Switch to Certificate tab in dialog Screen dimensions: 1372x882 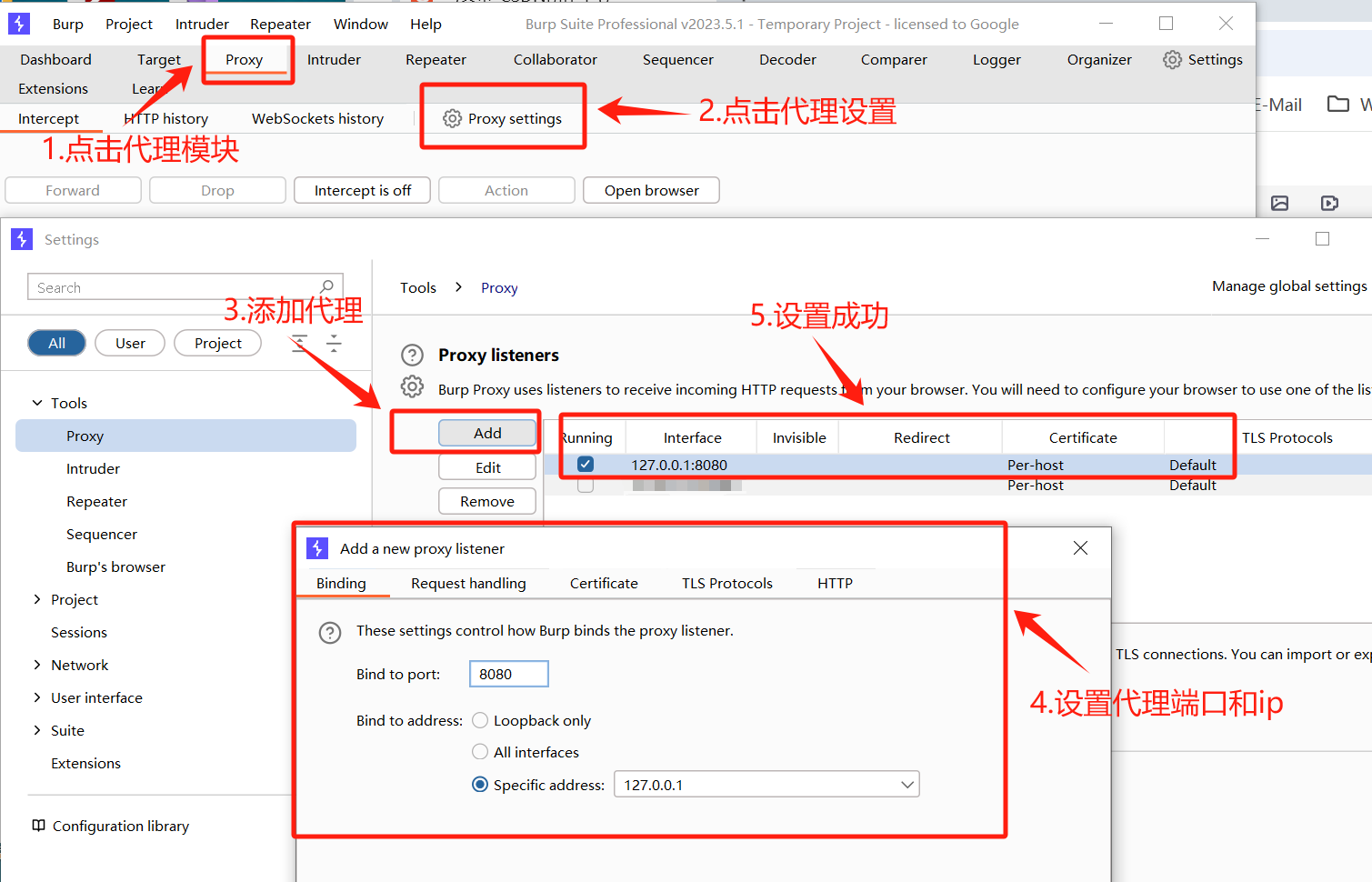pyautogui.click(x=604, y=583)
